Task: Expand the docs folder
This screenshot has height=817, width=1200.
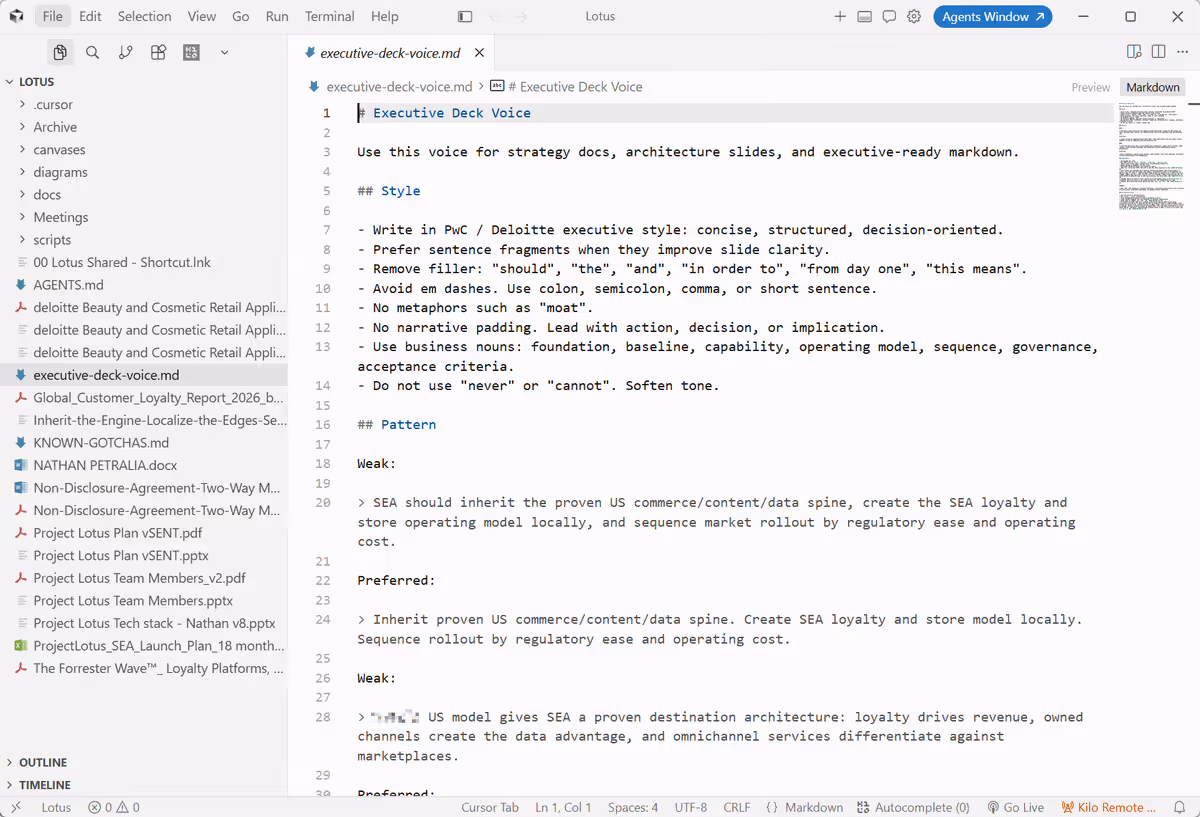Action: pos(144,195)
